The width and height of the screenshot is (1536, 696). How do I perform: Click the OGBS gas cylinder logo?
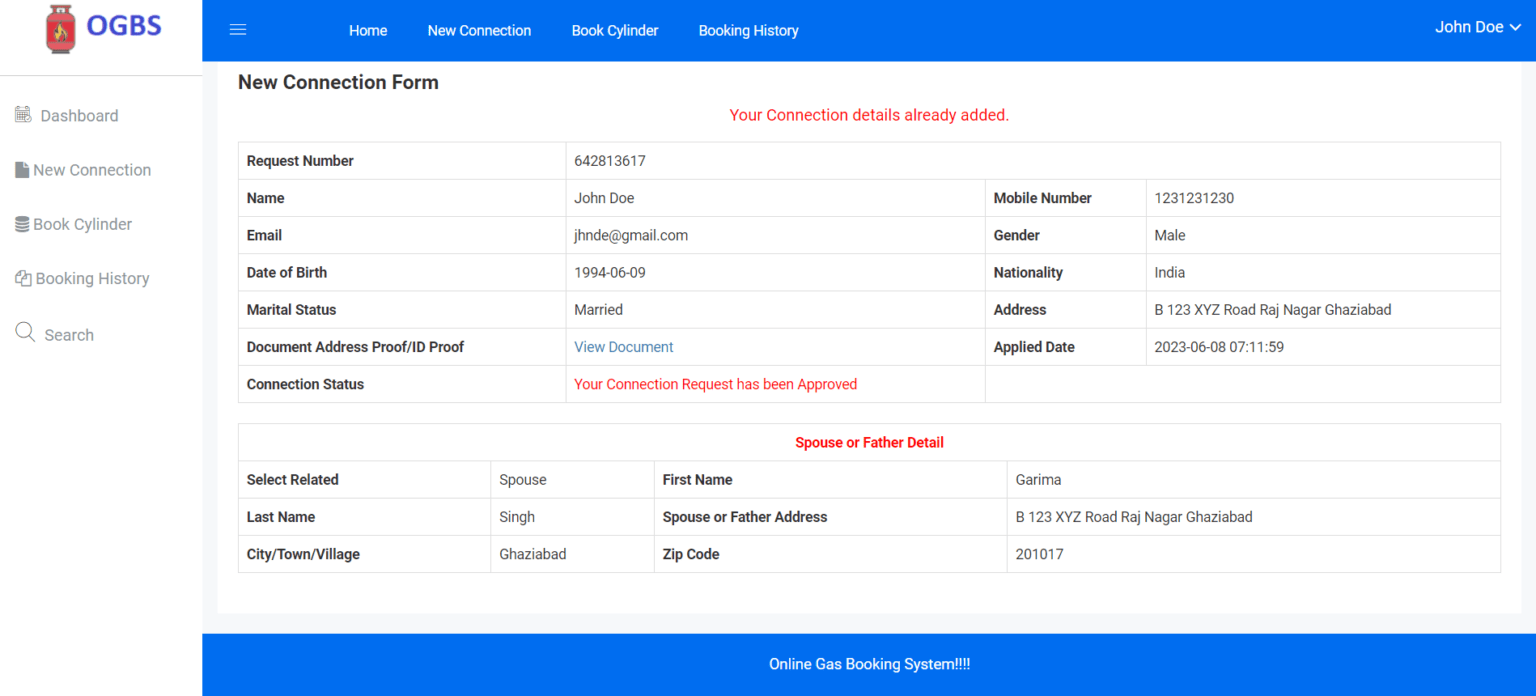tap(61, 29)
